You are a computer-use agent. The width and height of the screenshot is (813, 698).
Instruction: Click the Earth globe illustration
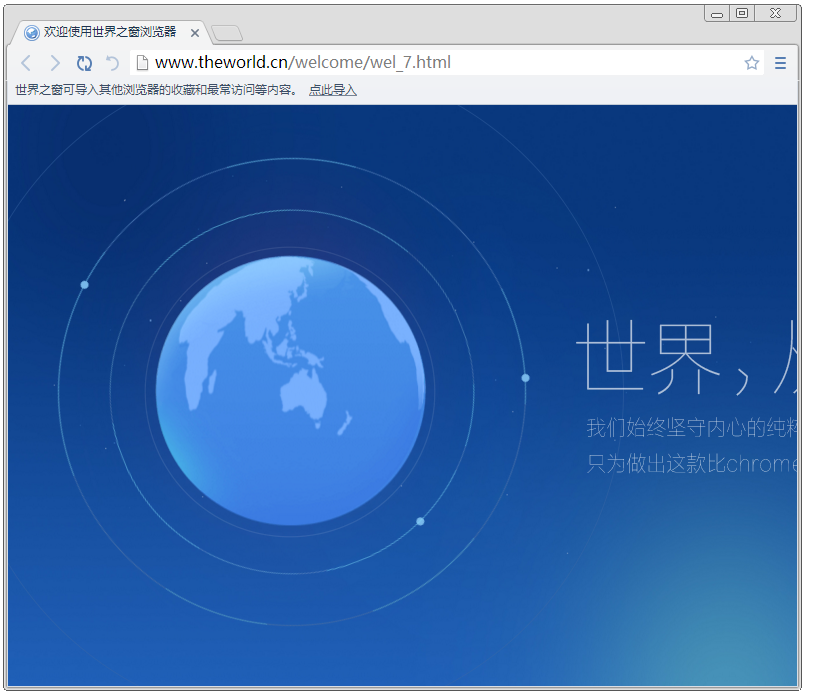pos(291,388)
